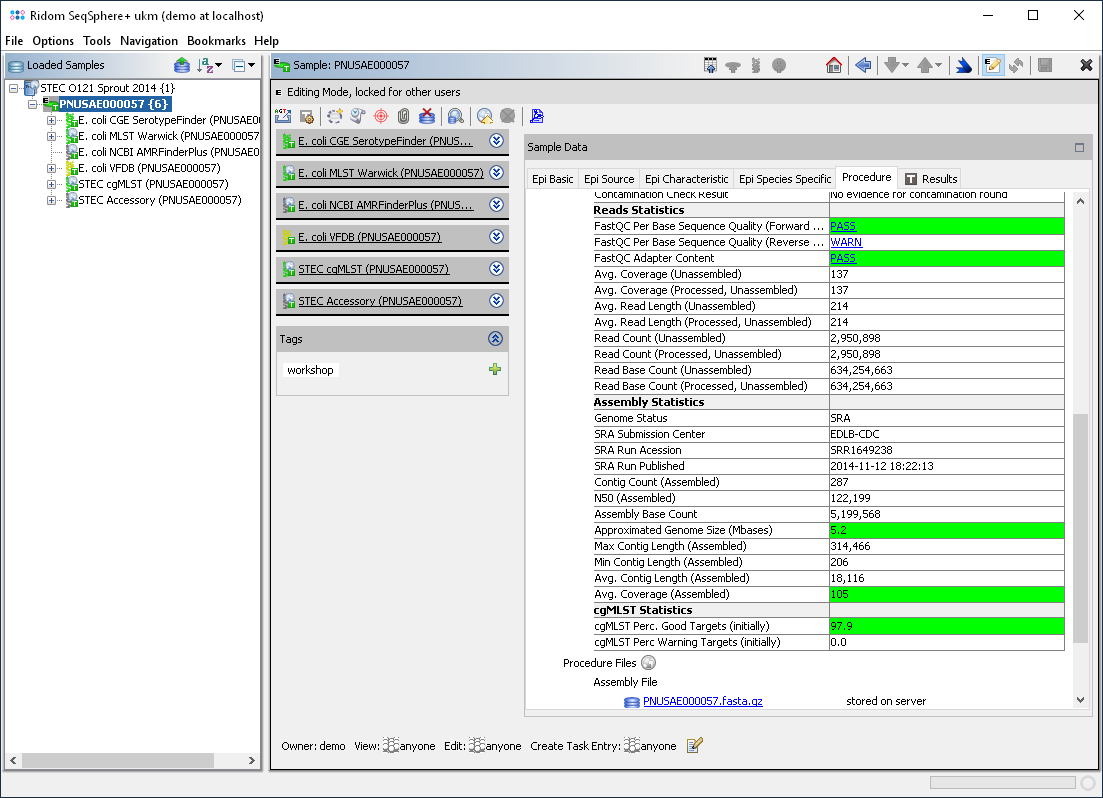Collapse the Tags section
The width and height of the screenshot is (1103, 798).
(x=495, y=339)
